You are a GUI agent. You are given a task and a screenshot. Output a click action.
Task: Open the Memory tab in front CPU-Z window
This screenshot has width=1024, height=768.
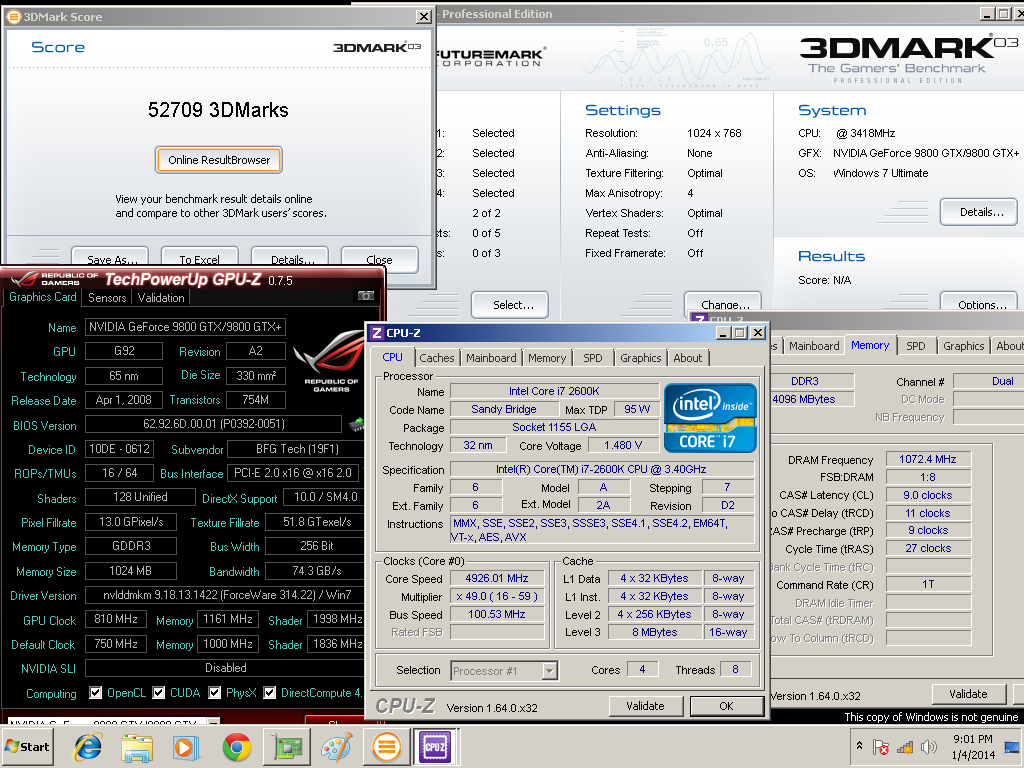click(x=547, y=358)
